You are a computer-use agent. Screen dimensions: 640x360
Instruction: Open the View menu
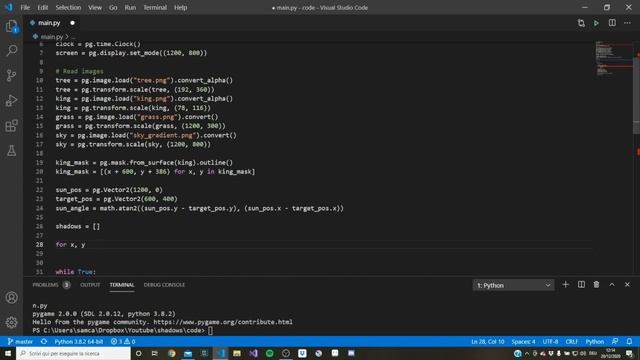(x=95, y=7)
